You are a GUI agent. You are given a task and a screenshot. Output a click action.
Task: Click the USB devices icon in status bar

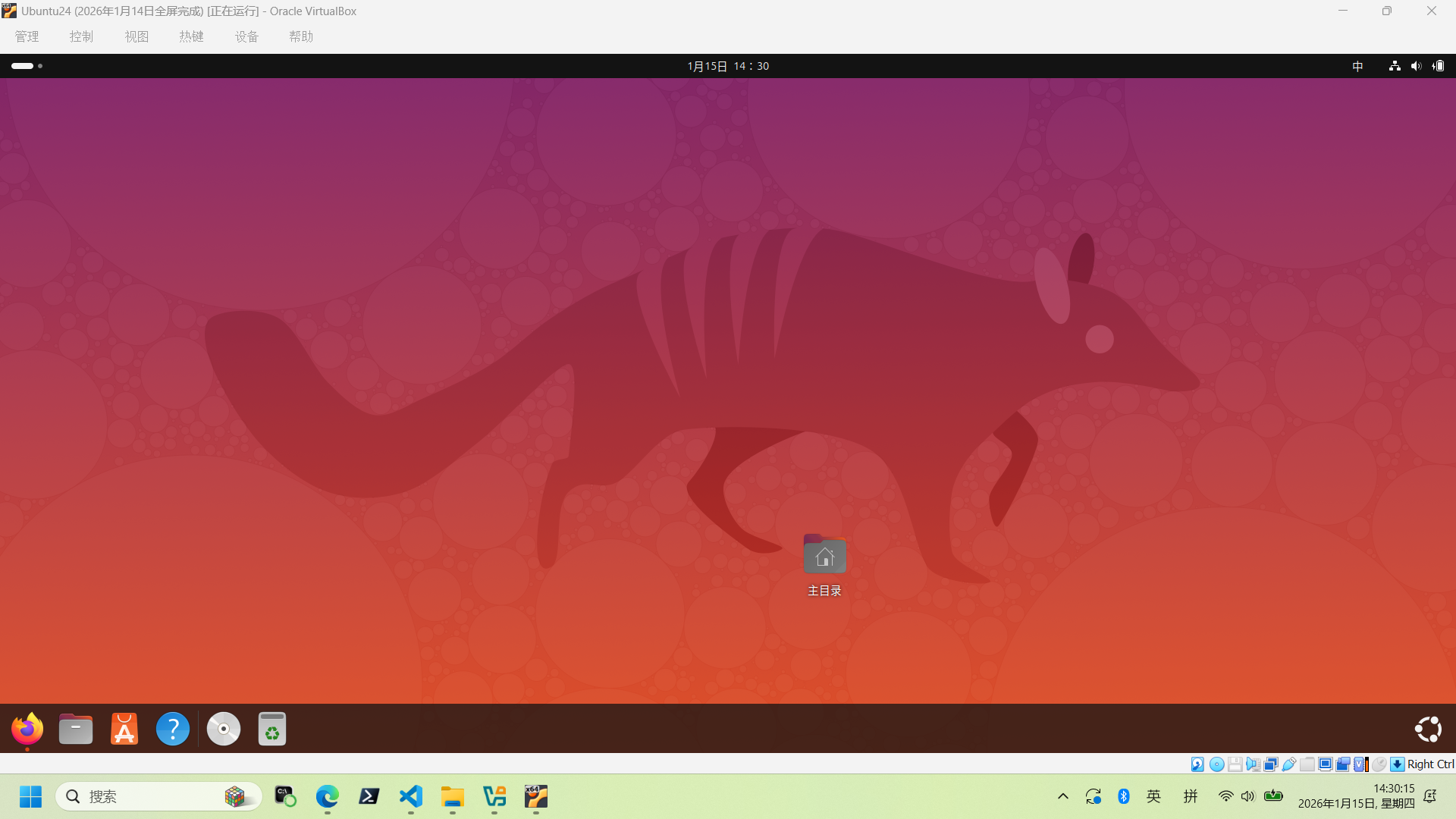[x=1288, y=764]
